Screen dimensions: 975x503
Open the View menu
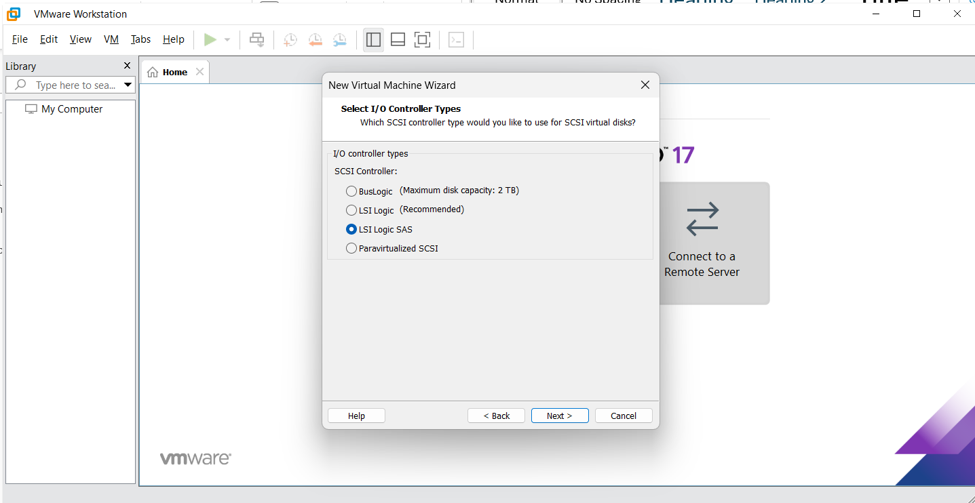[x=81, y=39]
